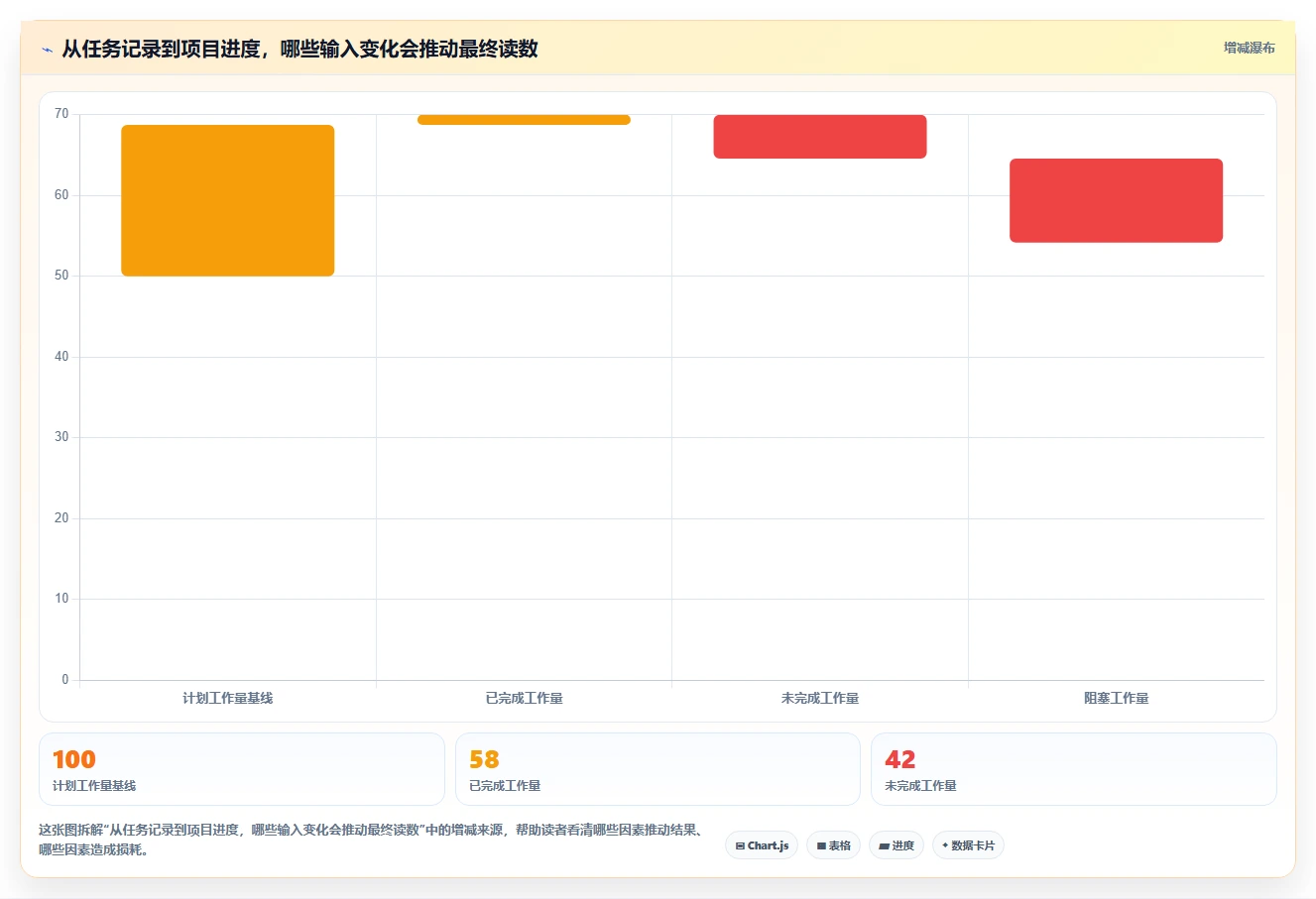
Task: Click the Chart.js tag chip
Action: (762, 845)
